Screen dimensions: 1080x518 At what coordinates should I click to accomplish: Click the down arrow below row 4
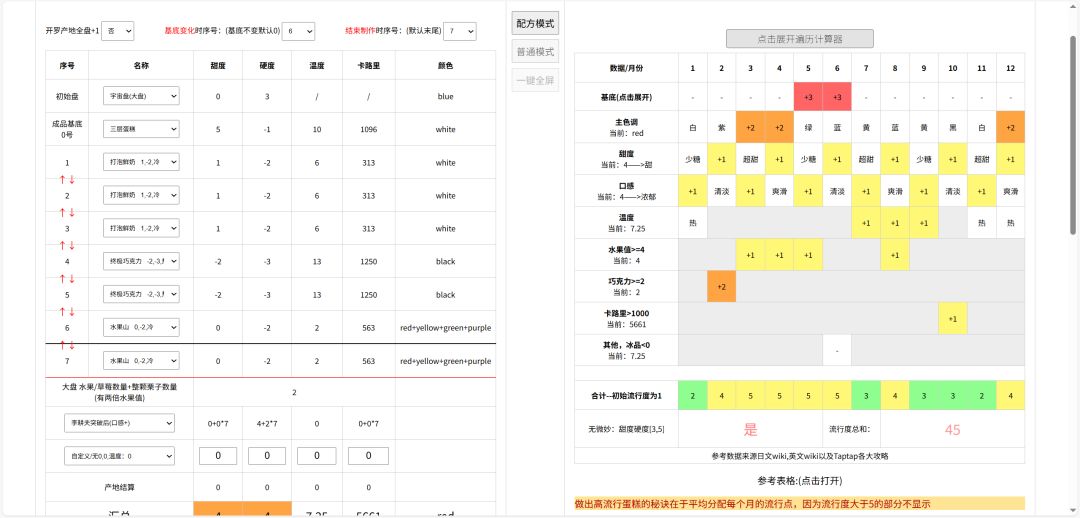[x=73, y=278]
